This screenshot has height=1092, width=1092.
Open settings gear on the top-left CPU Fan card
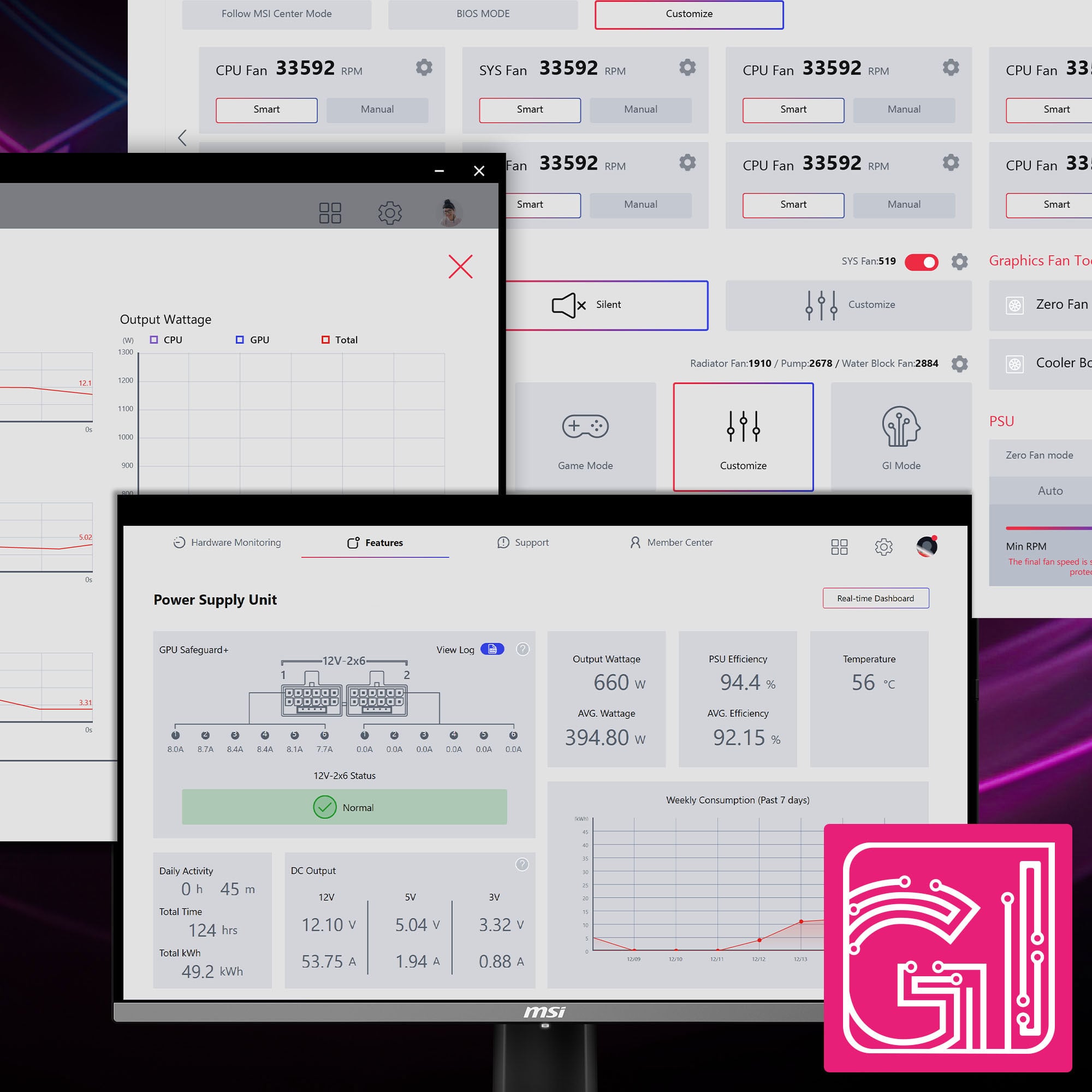(424, 68)
